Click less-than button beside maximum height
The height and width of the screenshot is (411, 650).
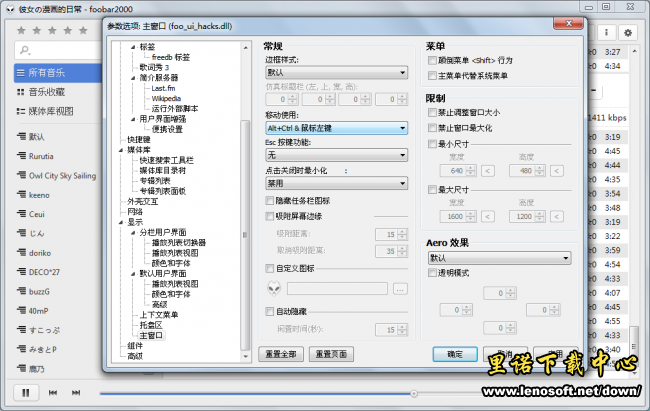click(x=557, y=216)
